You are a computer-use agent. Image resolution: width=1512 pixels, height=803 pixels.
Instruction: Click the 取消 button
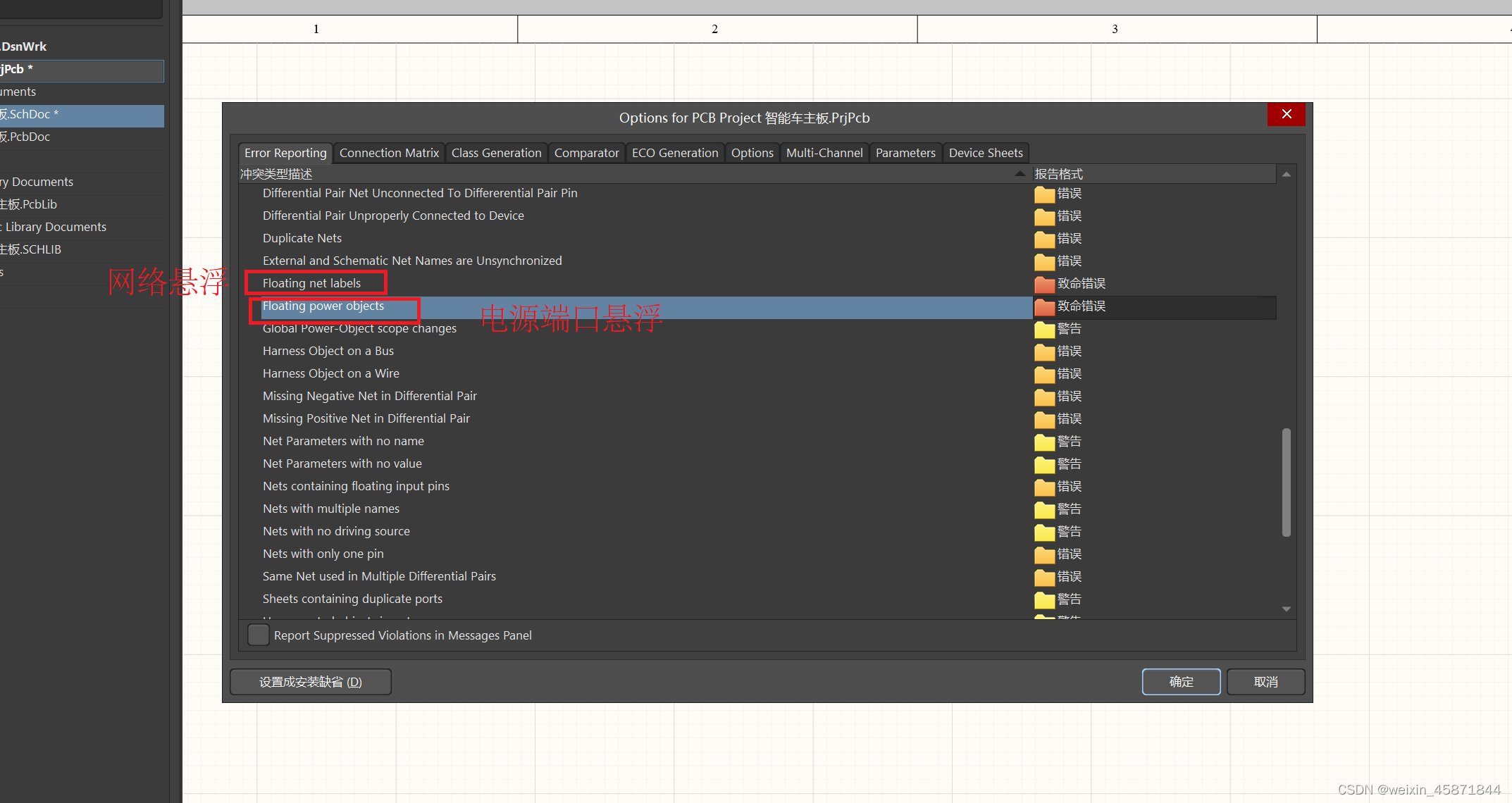coord(1265,681)
